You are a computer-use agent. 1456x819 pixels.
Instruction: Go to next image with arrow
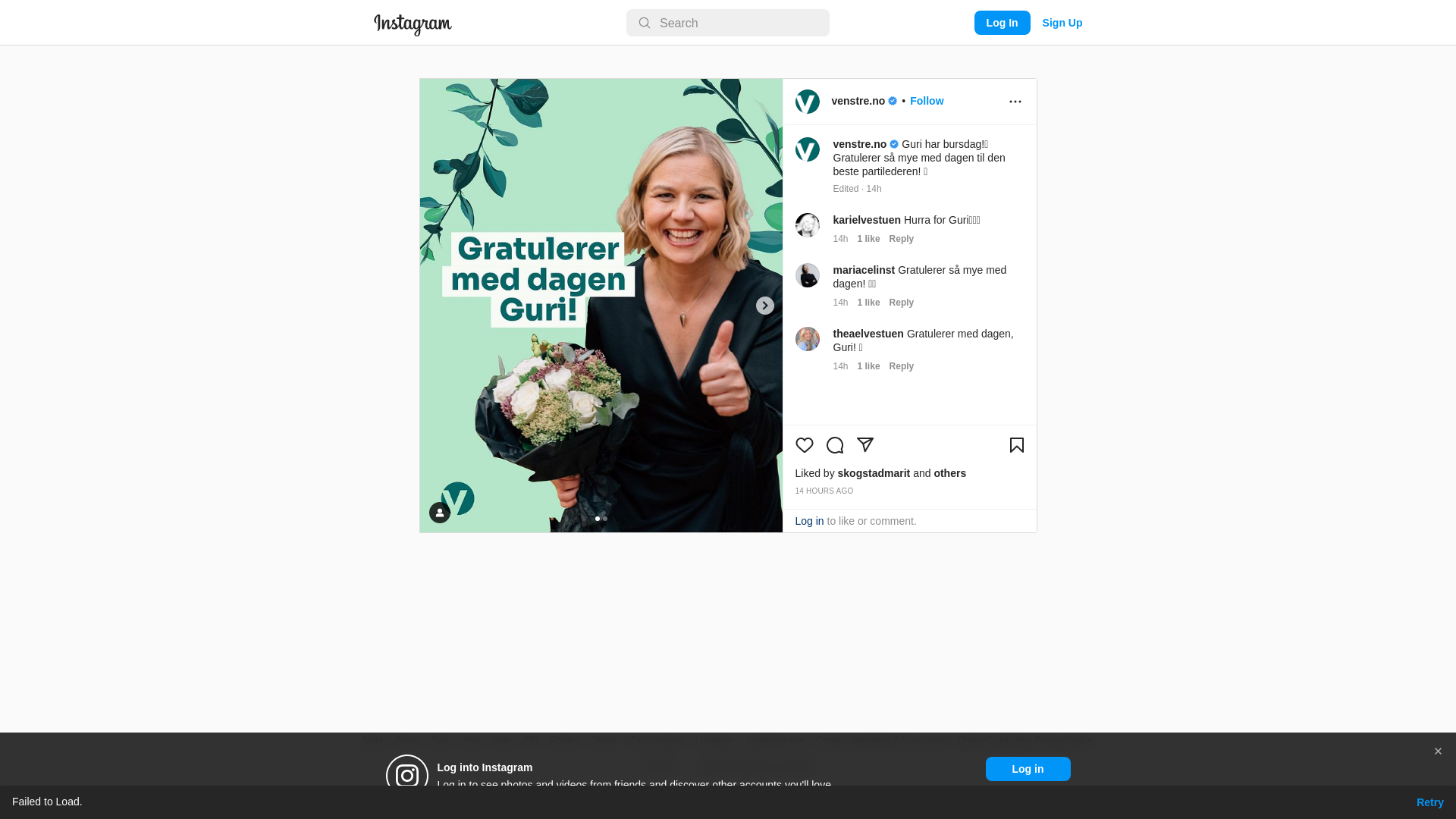tap(765, 306)
